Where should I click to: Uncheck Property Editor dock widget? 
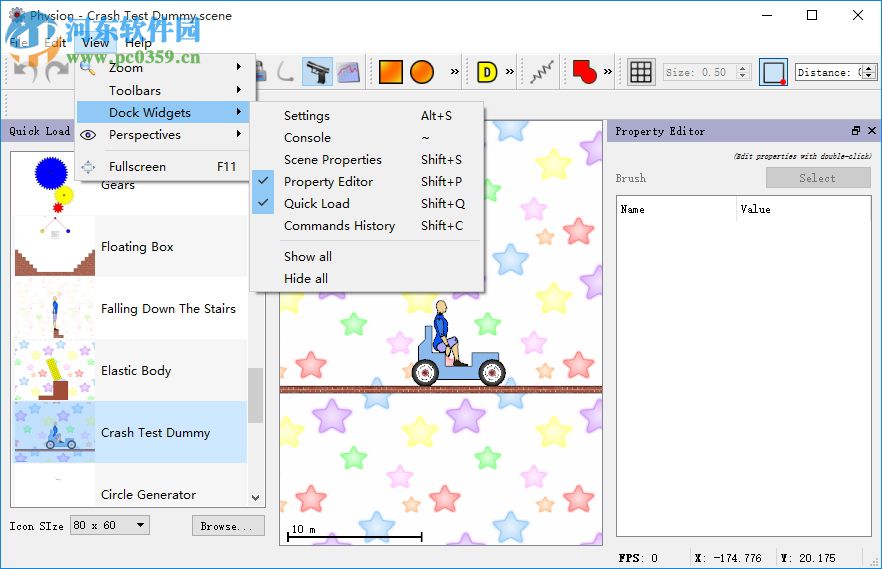click(x=328, y=182)
